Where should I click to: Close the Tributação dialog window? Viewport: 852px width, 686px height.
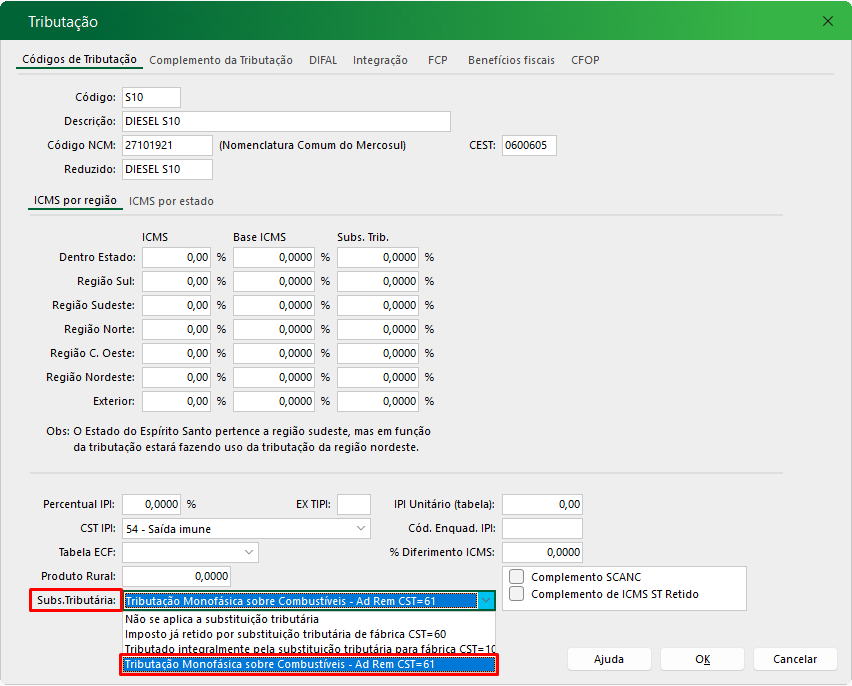[x=828, y=21]
